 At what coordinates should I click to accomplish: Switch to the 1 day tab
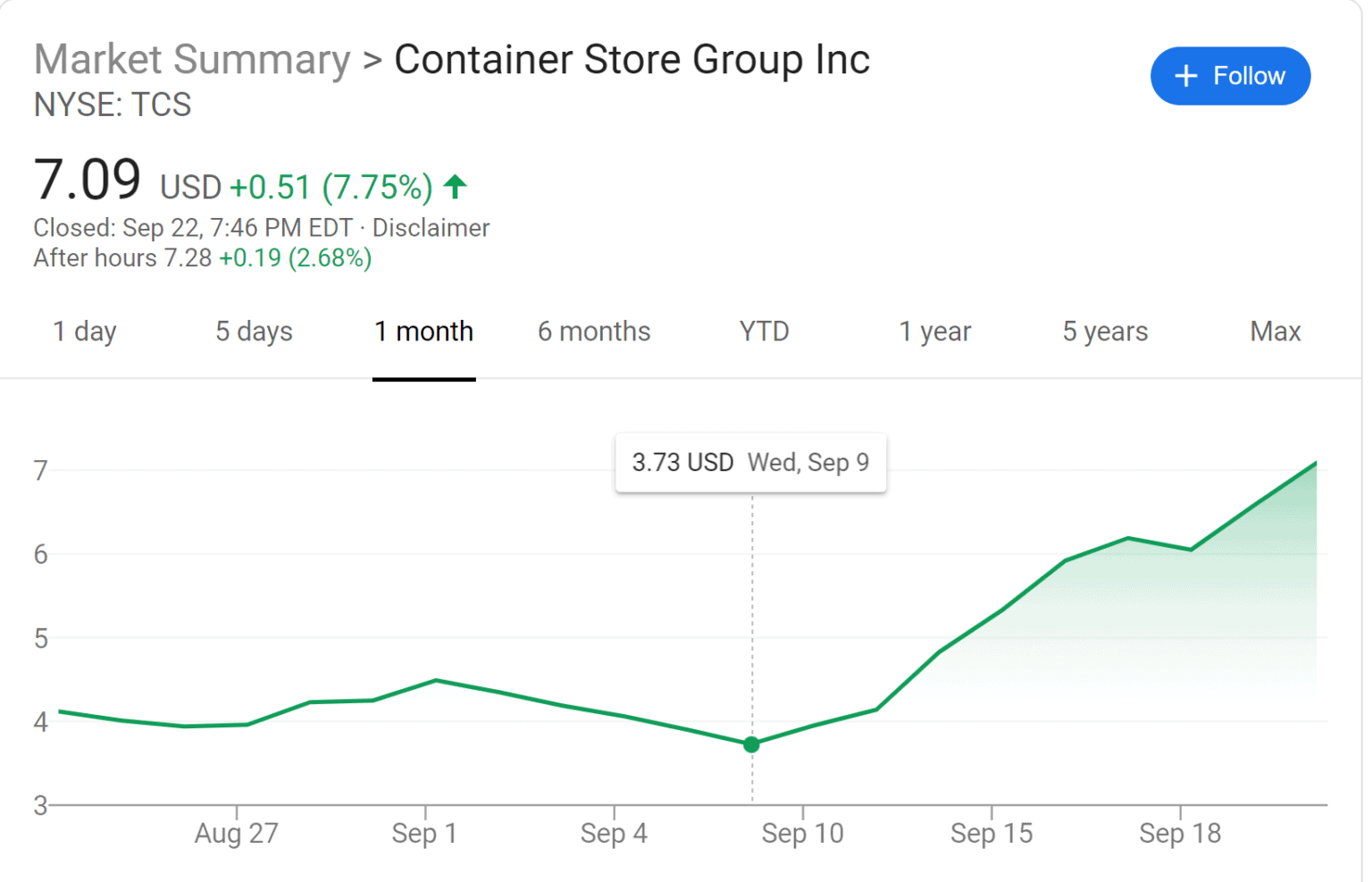85,332
